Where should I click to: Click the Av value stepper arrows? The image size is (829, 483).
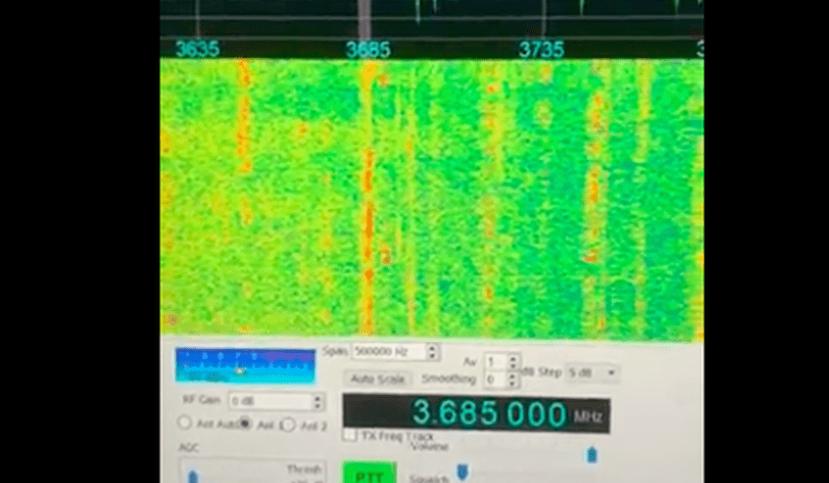pyautogui.click(x=512, y=362)
